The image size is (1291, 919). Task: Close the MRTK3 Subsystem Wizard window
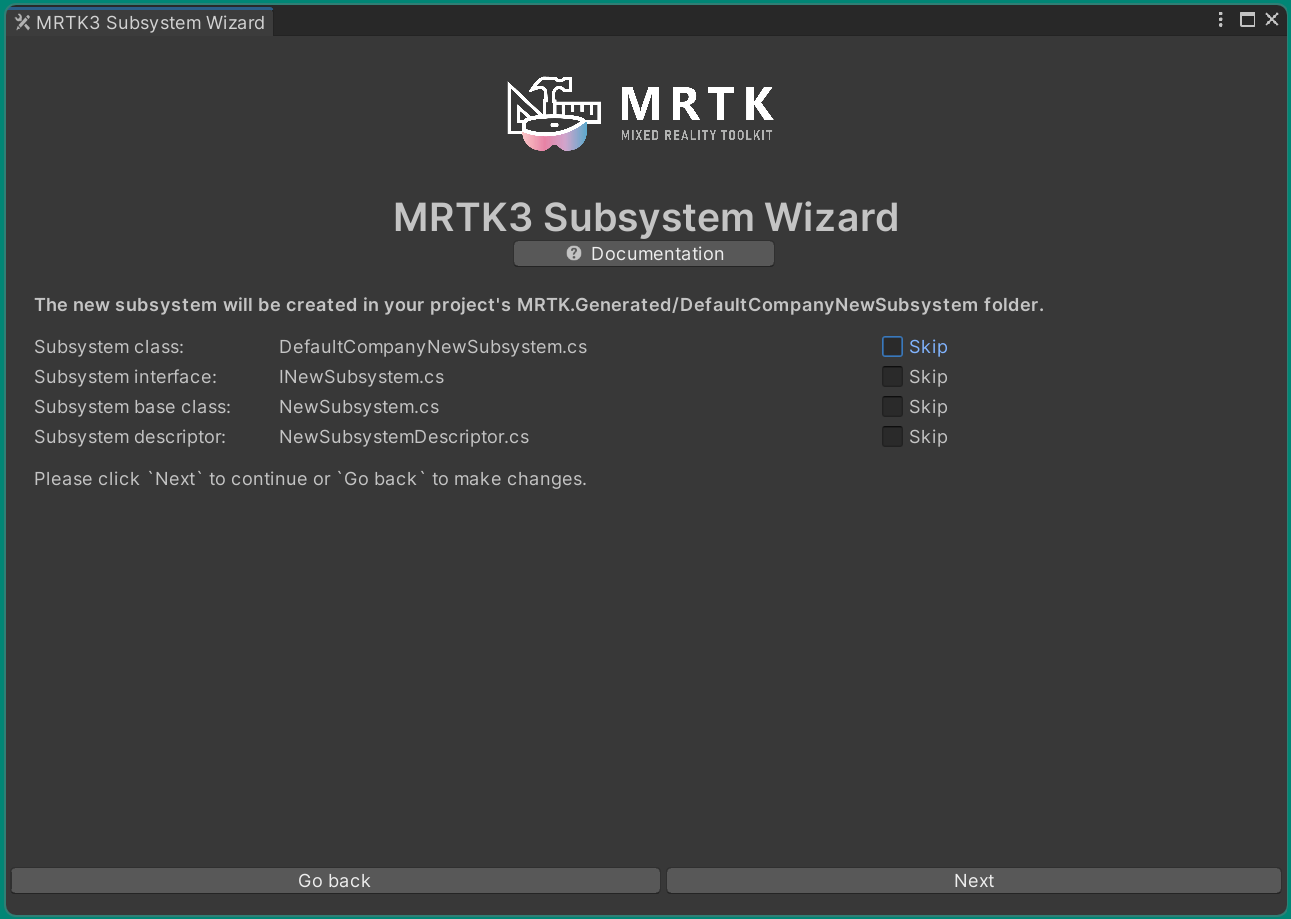pos(1272,20)
